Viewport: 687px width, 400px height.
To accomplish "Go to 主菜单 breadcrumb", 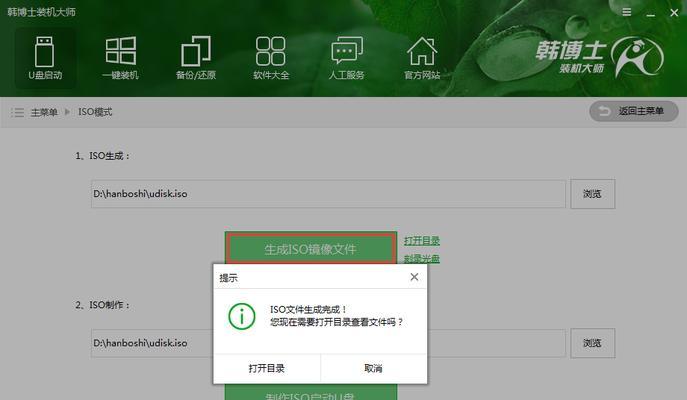I will point(44,112).
